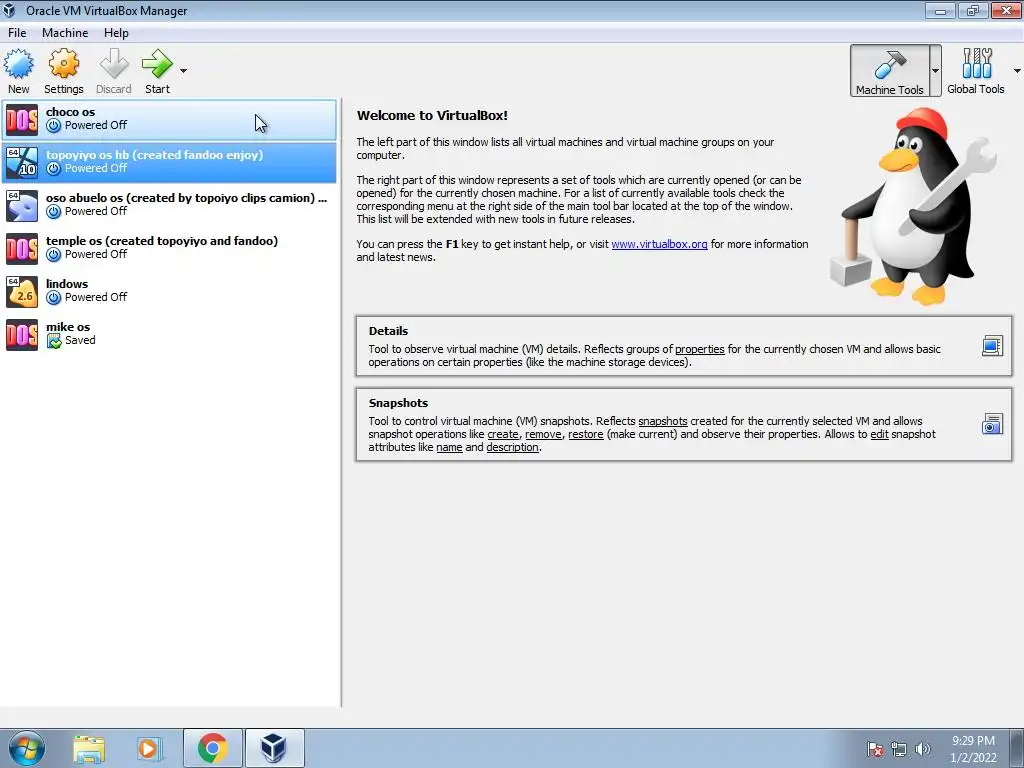Click the mike os DOS icon
The height and width of the screenshot is (768, 1024).
[22, 335]
